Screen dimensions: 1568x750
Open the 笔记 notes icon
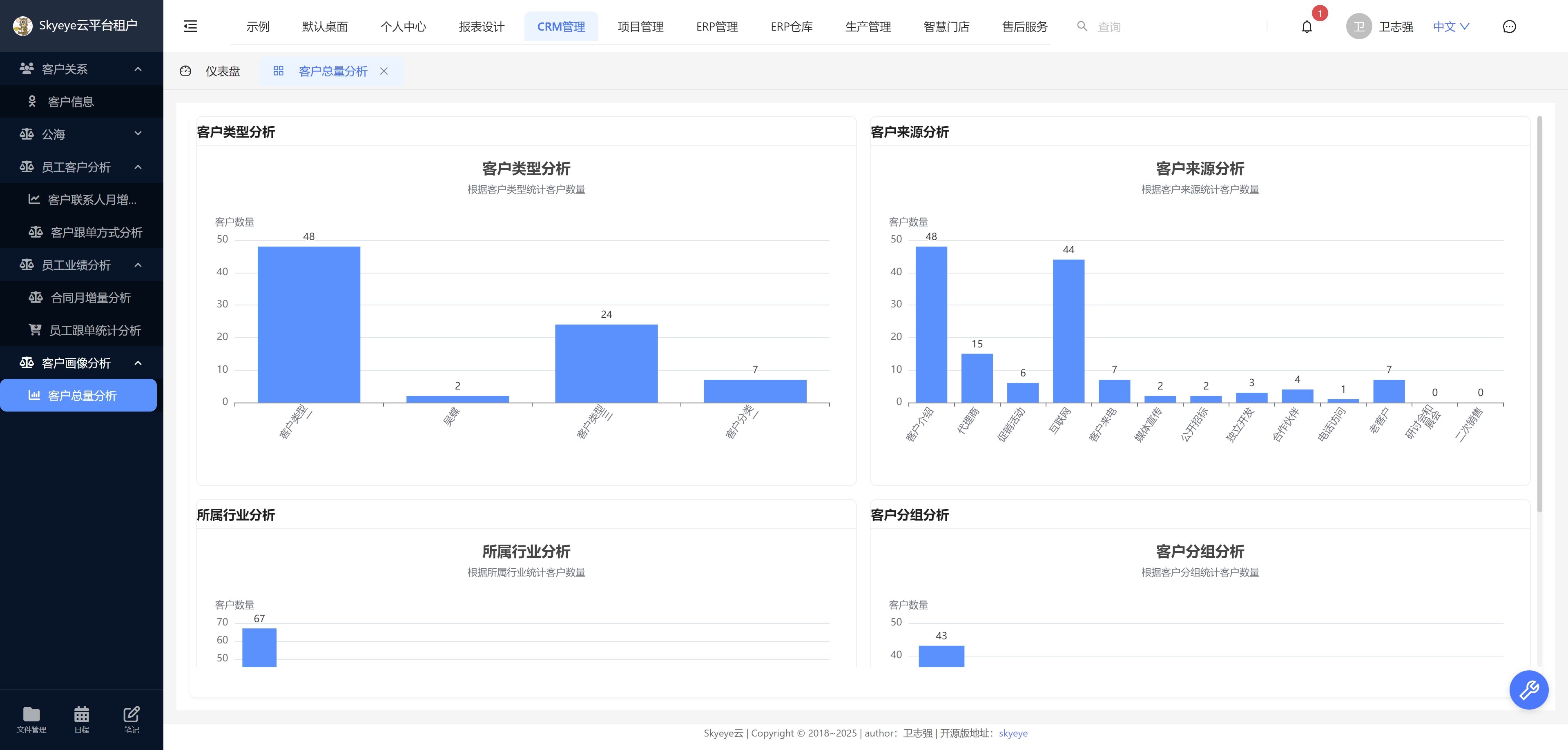tap(131, 720)
